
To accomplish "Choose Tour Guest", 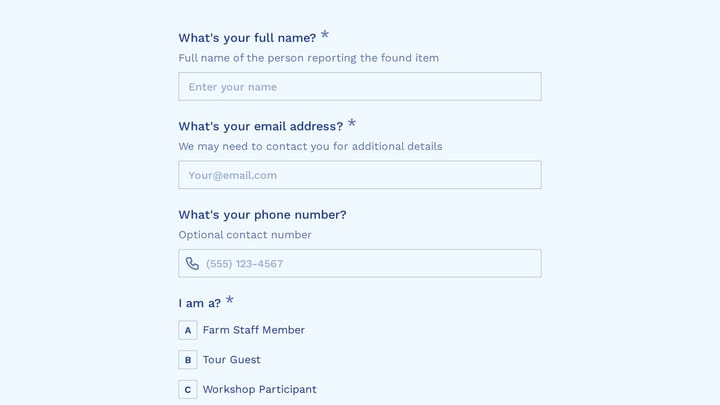I will coord(231,360).
